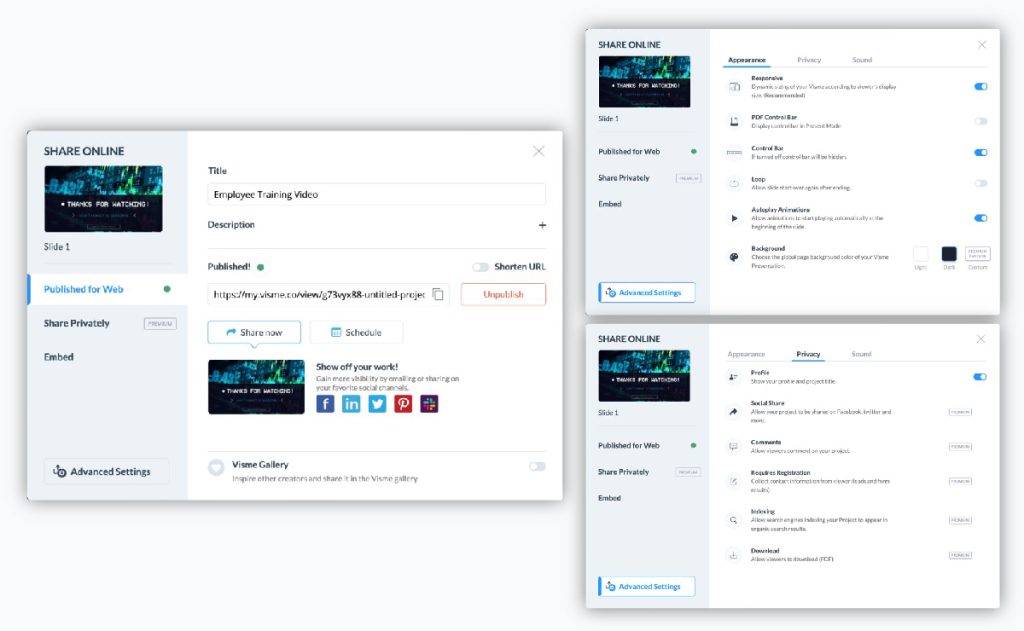Enable the Shorten URL toggle
This screenshot has width=1024, height=631.
pyautogui.click(x=481, y=267)
